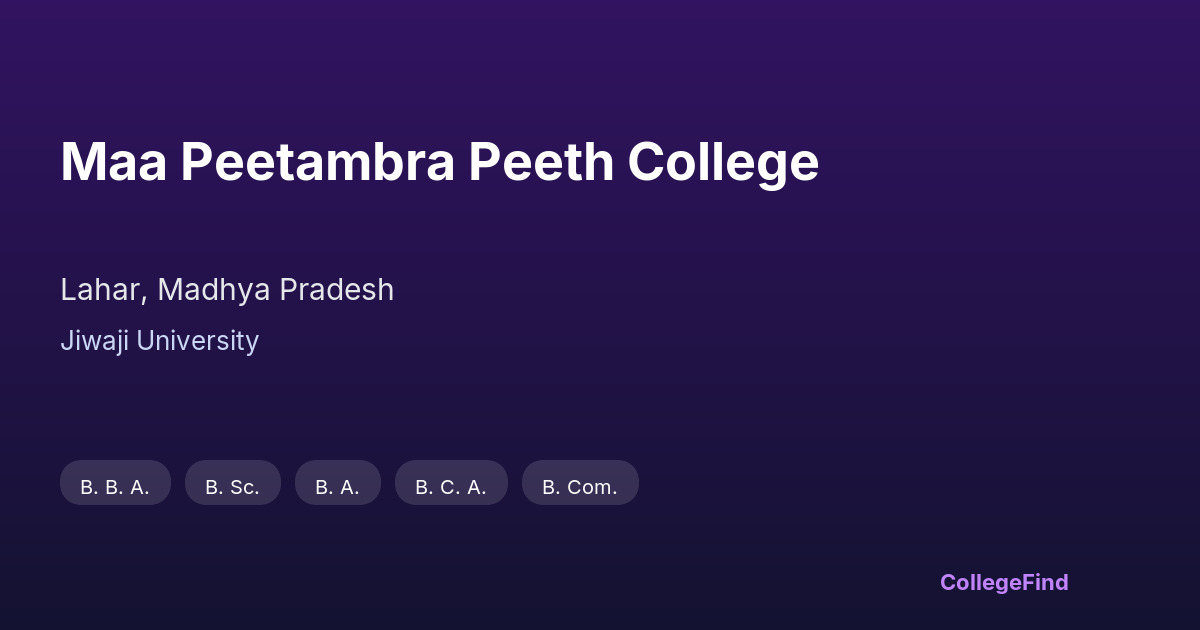Select the Lahar, Madhya Pradesh location text
This screenshot has width=1200, height=630.
pos(227,290)
